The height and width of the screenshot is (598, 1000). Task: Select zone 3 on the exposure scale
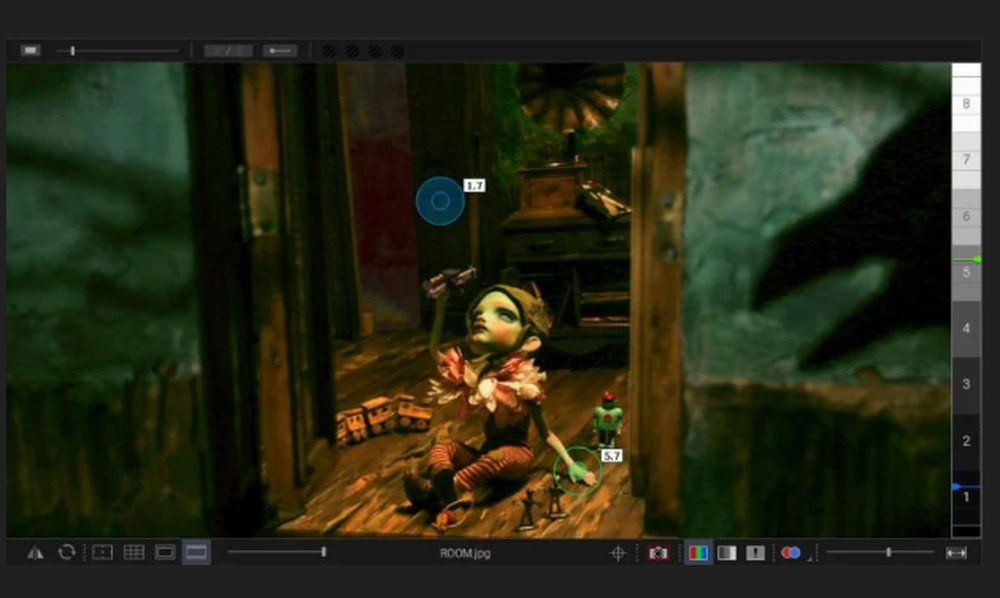(x=966, y=384)
